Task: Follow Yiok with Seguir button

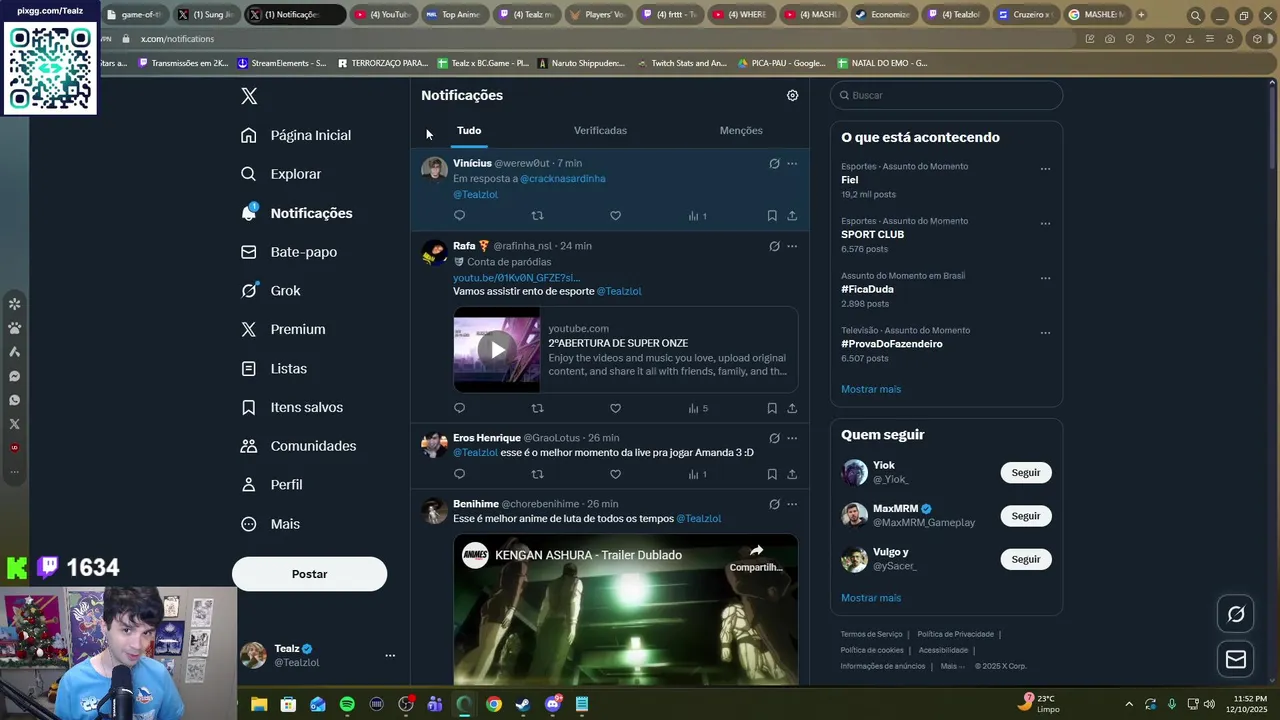Action: click(1026, 473)
